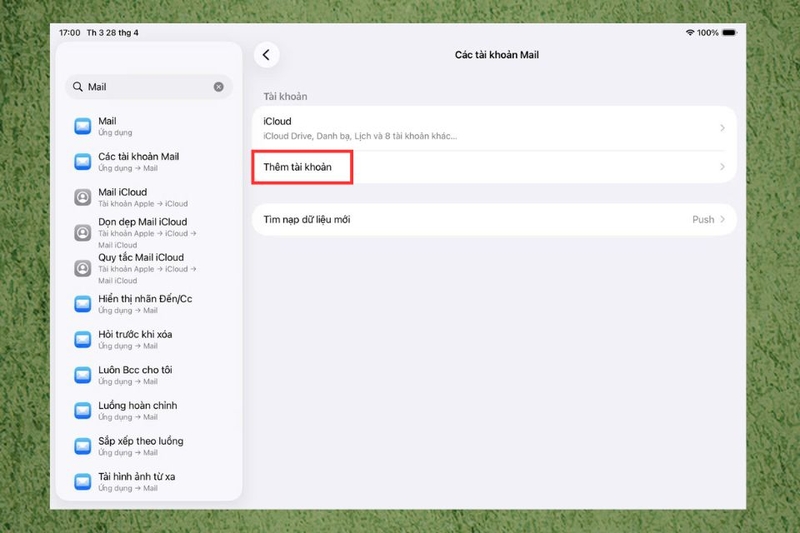Open 'Luồng hoàn chỉnh' result

pyautogui.click(x=149, y=411)
